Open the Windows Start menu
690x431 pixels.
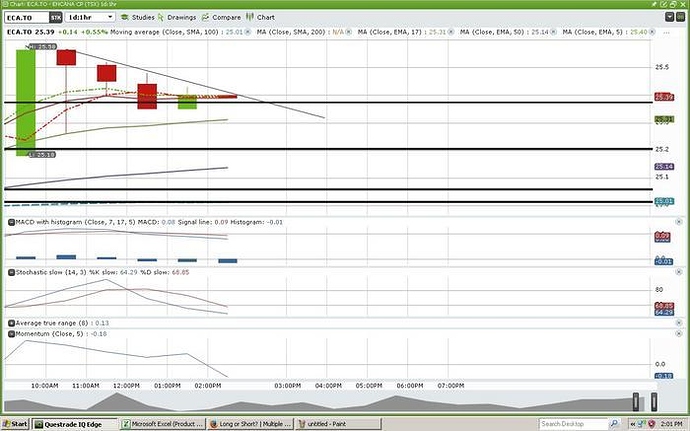click(x=15, y=424)
